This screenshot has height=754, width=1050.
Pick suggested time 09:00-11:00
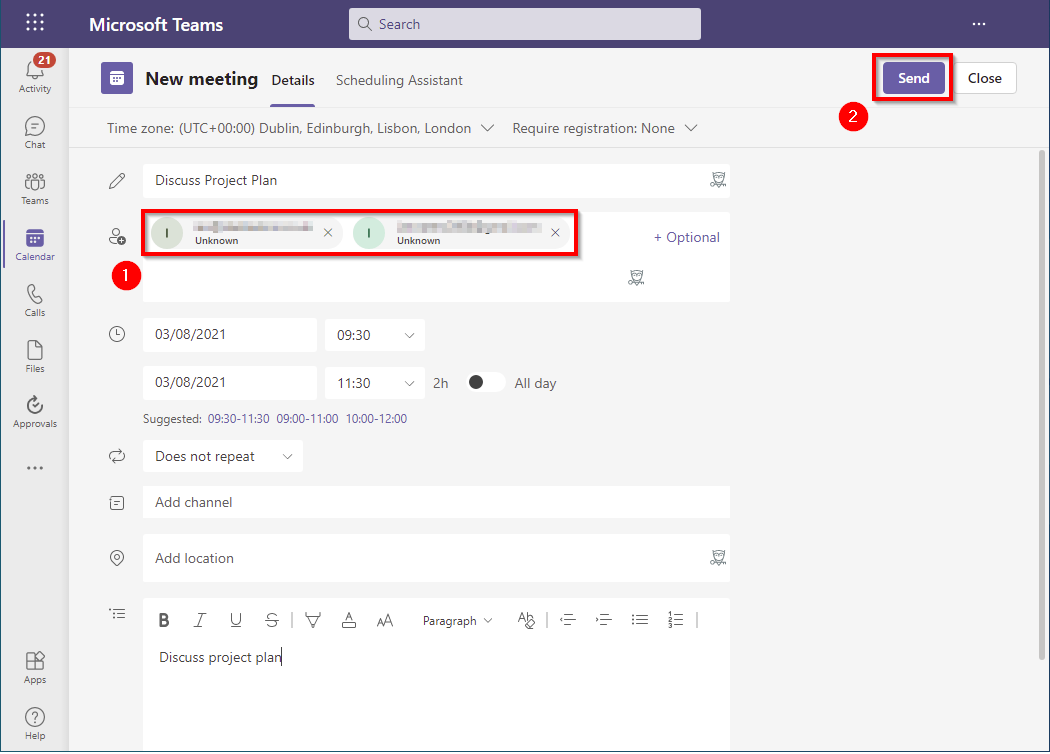pyautogui.click(x=307, y=419)
